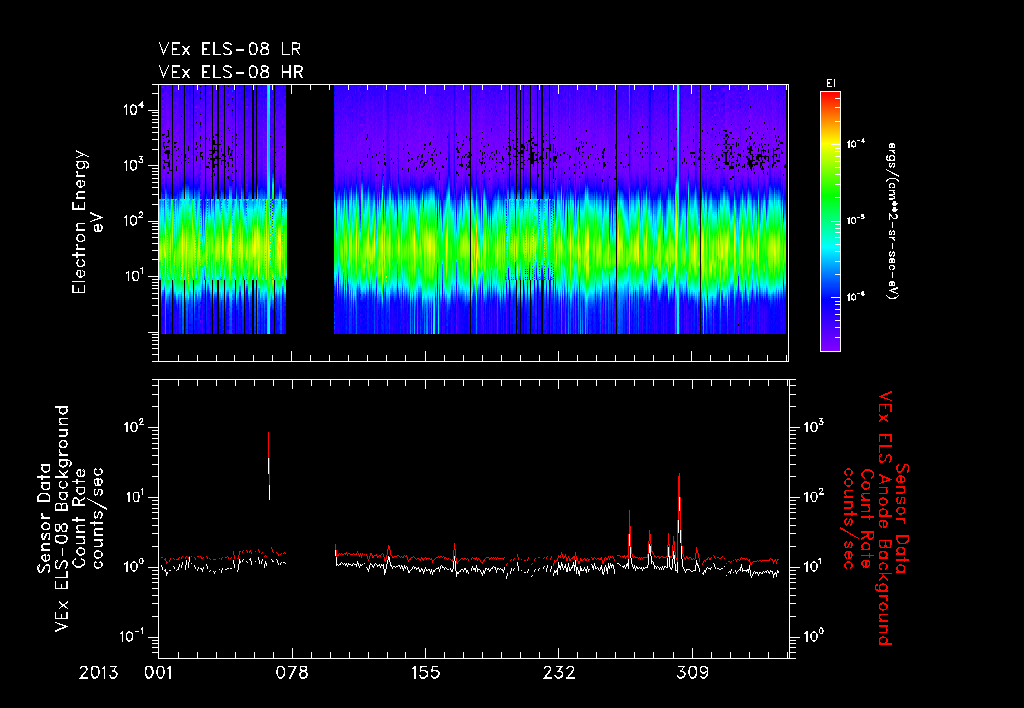
Task: Click the year label 2013
Action: [99, 673]
